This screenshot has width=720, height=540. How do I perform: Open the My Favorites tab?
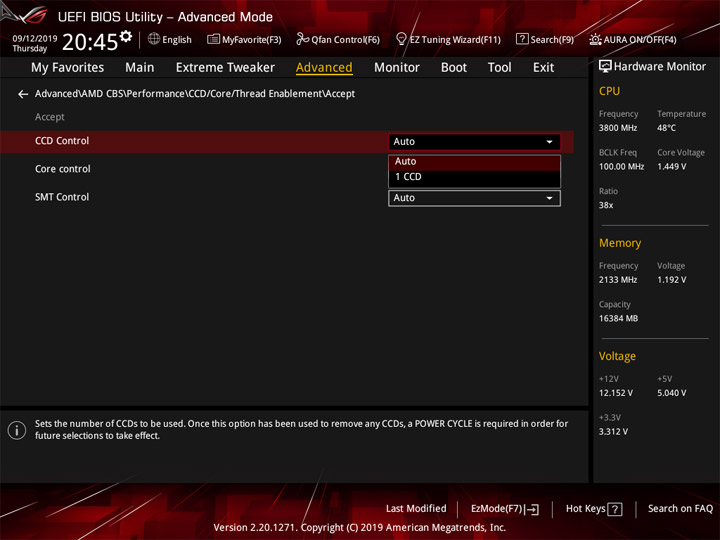pyautogui.click(x=68, y=68)
